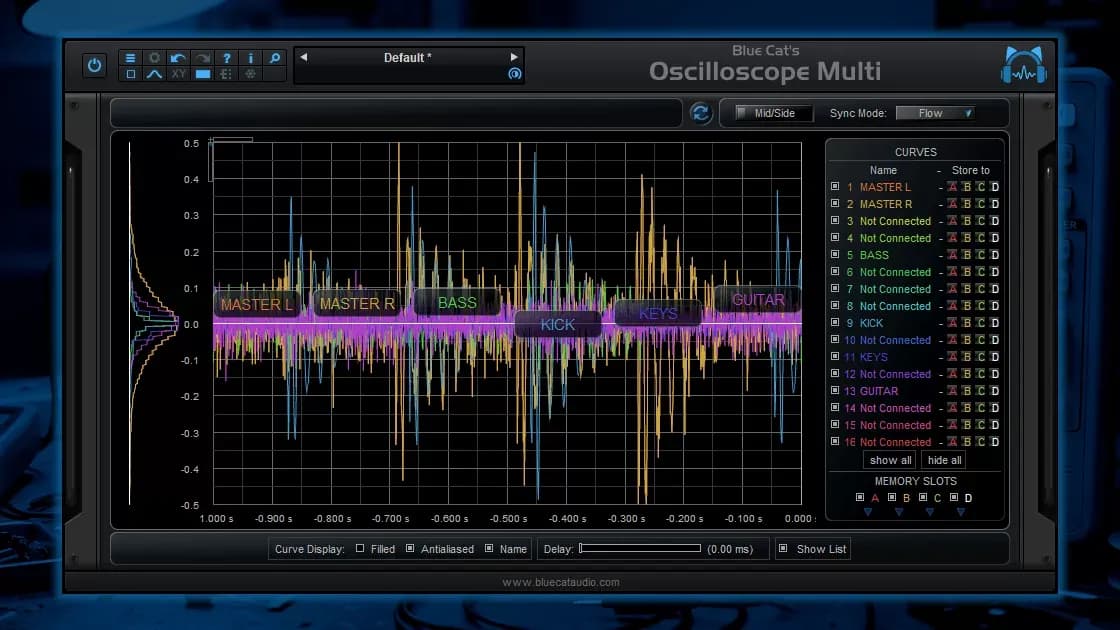Toggle visibility of BASS curve
The width and height of the screenshot is (1120, 630).
point(835,254)
